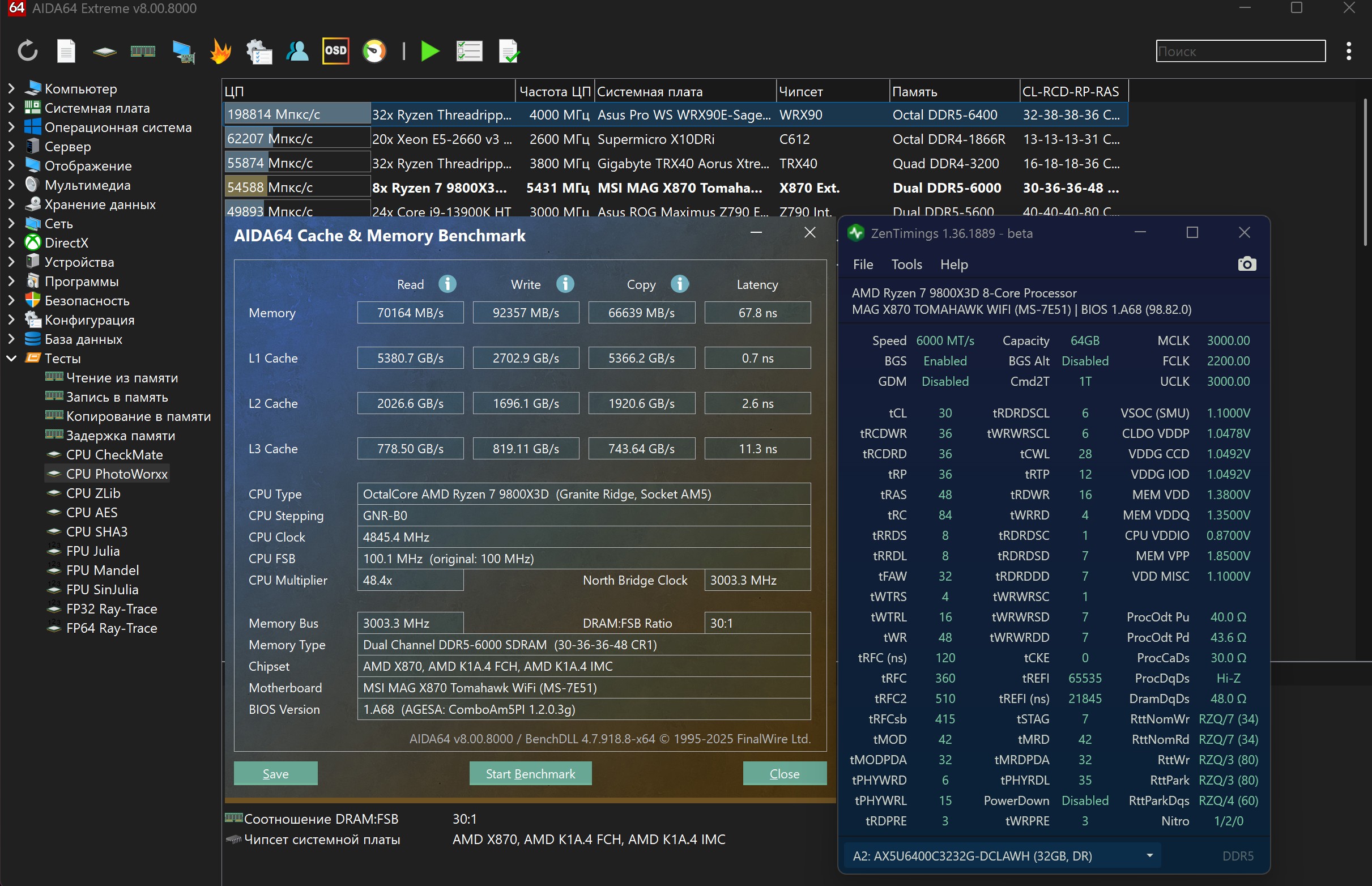Open the Help menu in ZenTimings
The height and width of the screenshot is (886, 1372).
click(954, 265)
